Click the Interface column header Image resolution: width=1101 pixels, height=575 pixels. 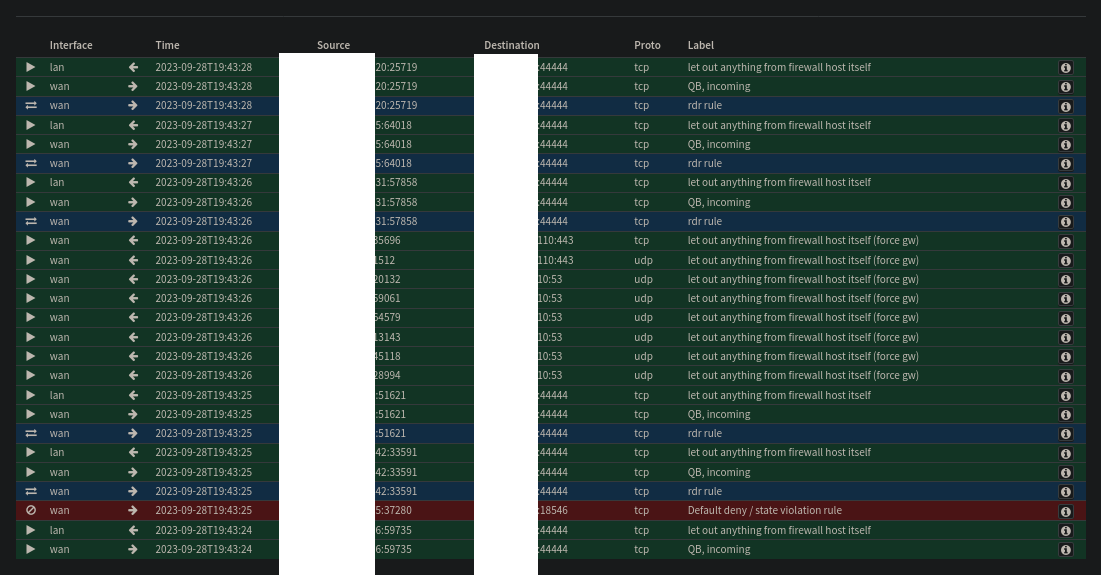[x=71, y=45]
